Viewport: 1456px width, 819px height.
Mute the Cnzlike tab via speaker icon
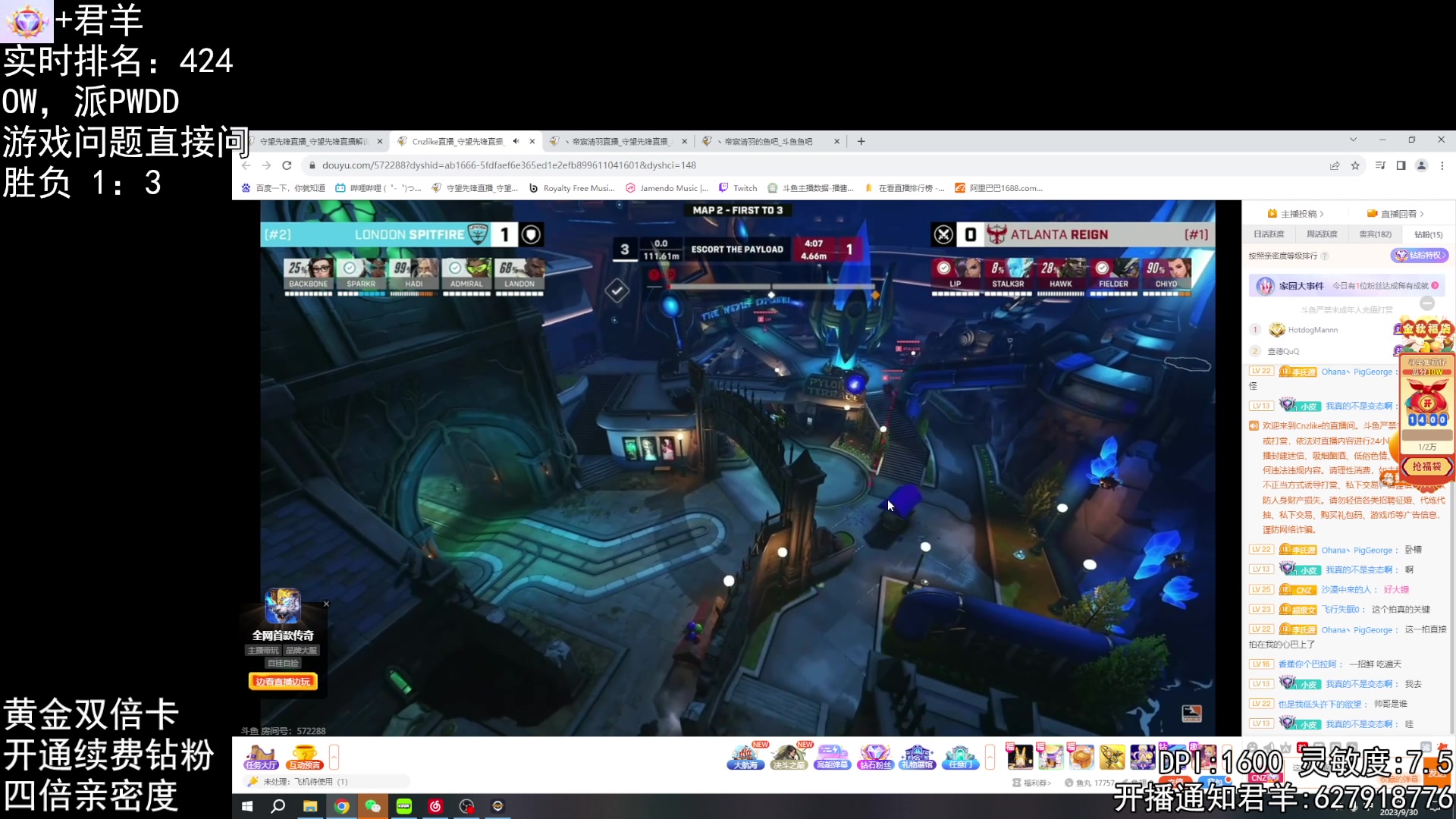[x=516, y=141]
